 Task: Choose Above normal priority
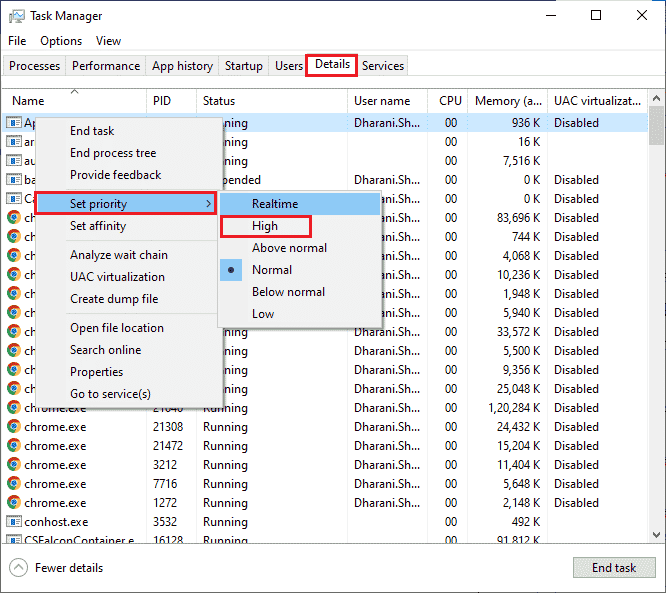pos(289,248)
